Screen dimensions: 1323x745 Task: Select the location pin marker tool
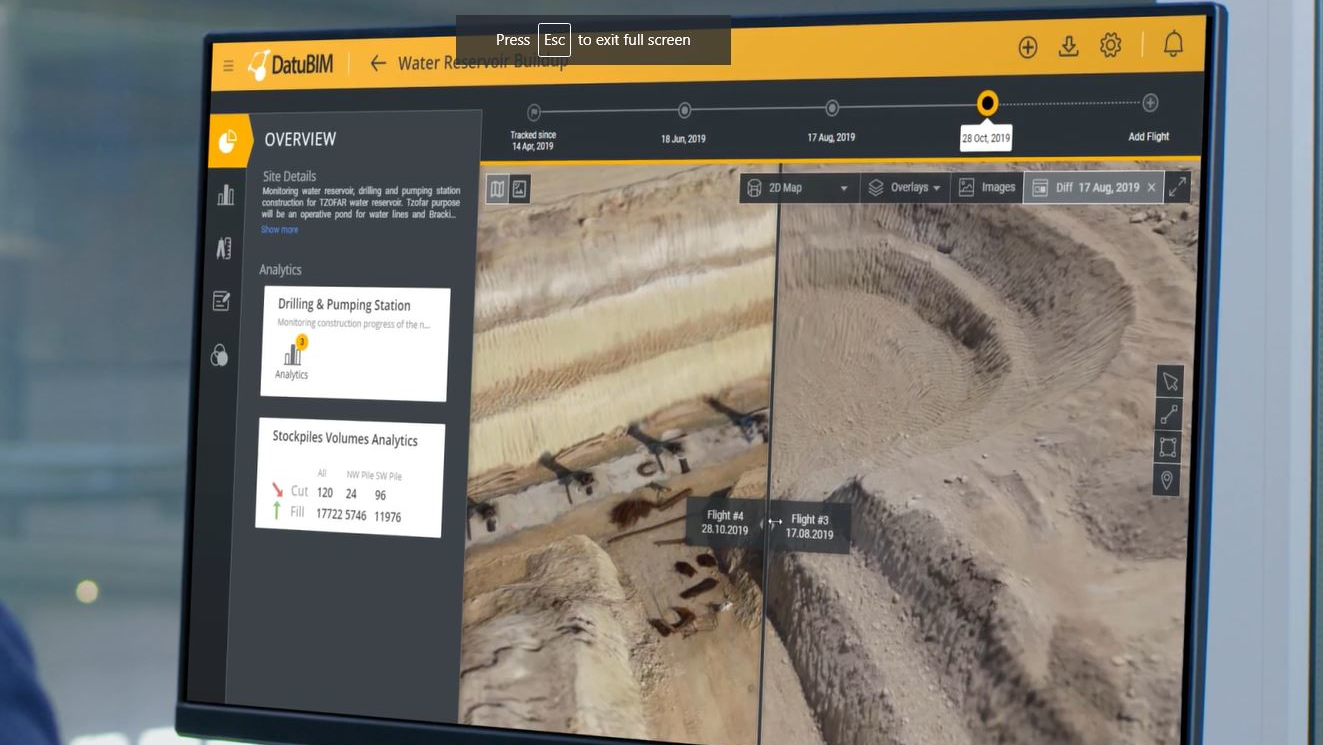(1166, 480)
